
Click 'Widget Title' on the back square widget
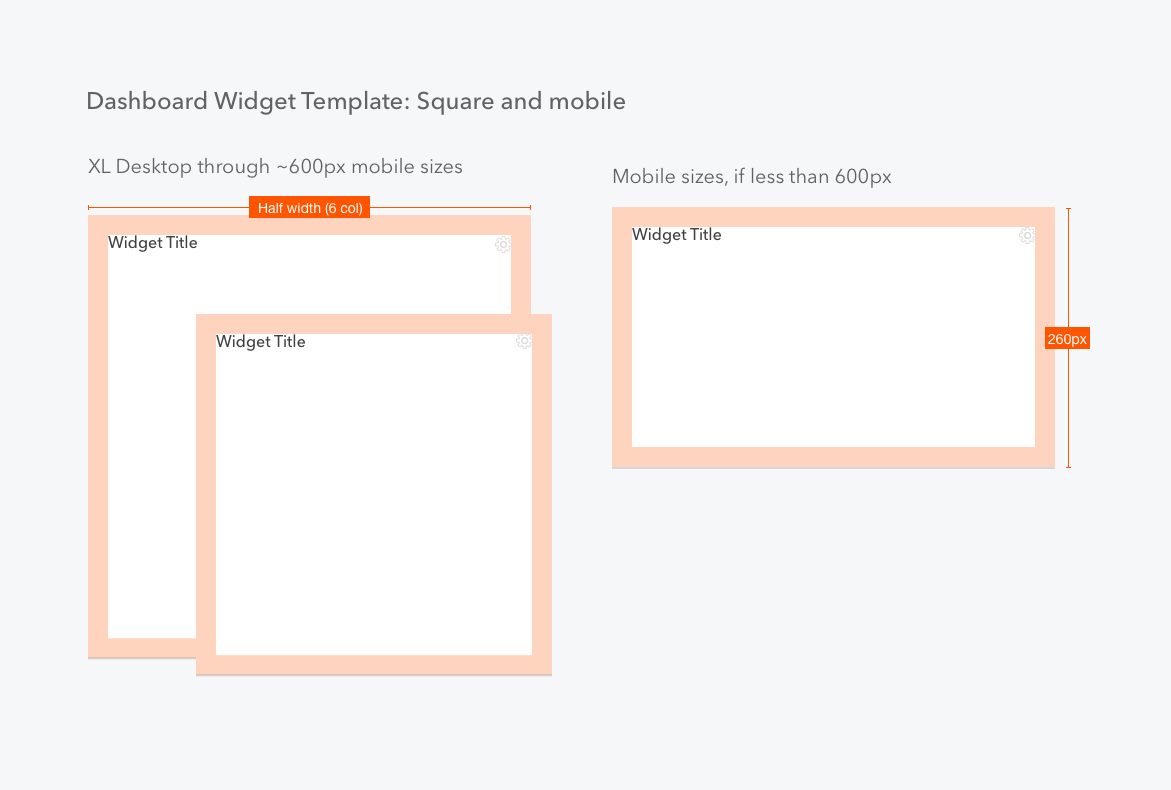click(152, 243)
